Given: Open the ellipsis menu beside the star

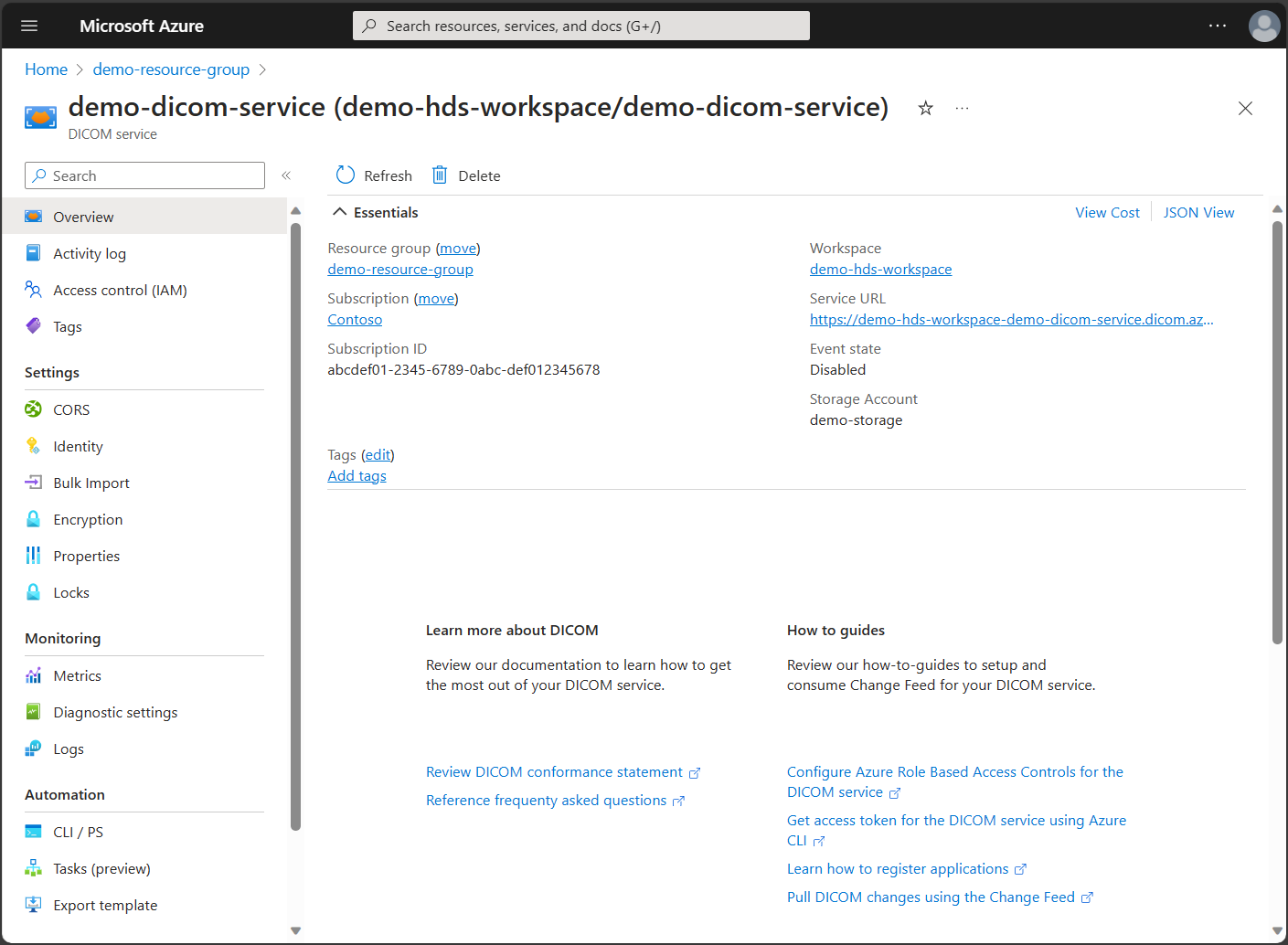Looking at the screenshot, I should (x=962, y=108).
